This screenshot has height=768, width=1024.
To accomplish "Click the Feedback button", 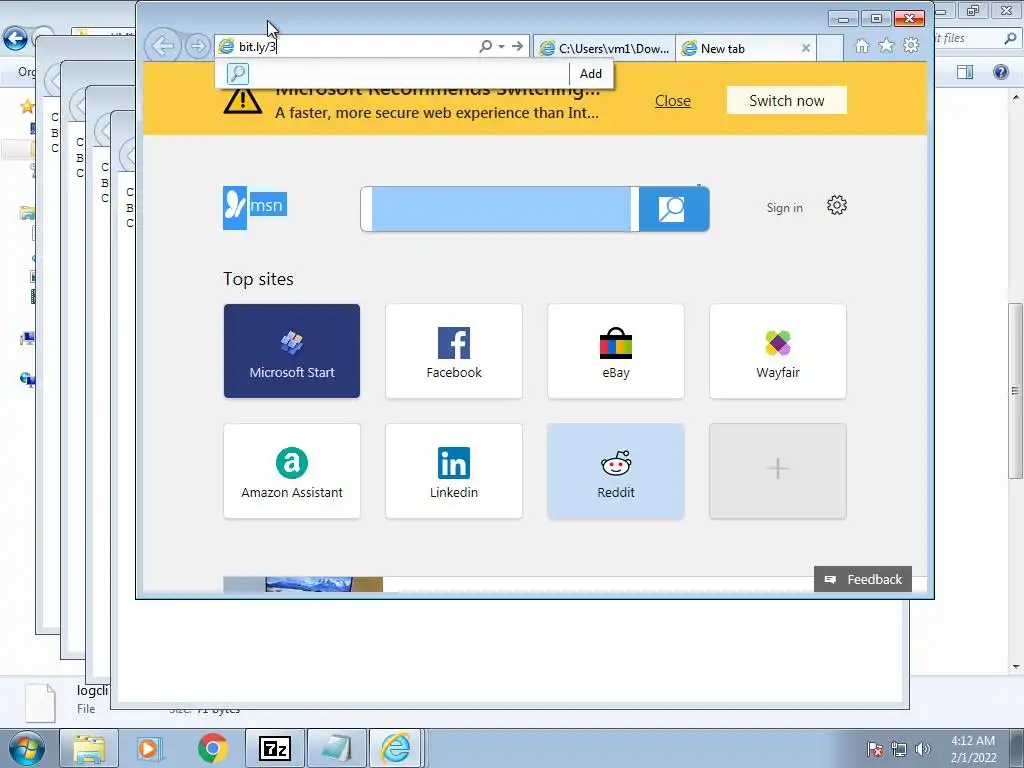I will (x=863, y=579).
